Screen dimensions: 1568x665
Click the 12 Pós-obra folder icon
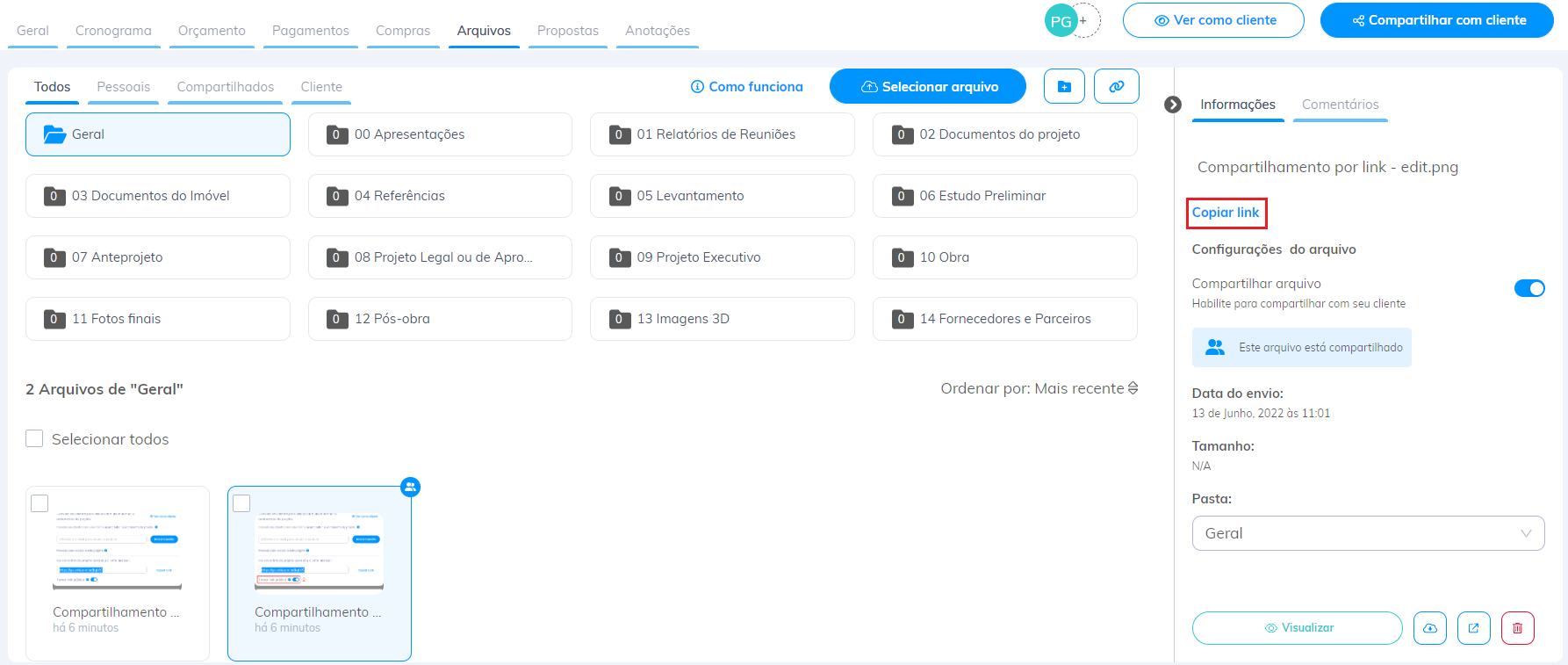click(x=336, y=319)
